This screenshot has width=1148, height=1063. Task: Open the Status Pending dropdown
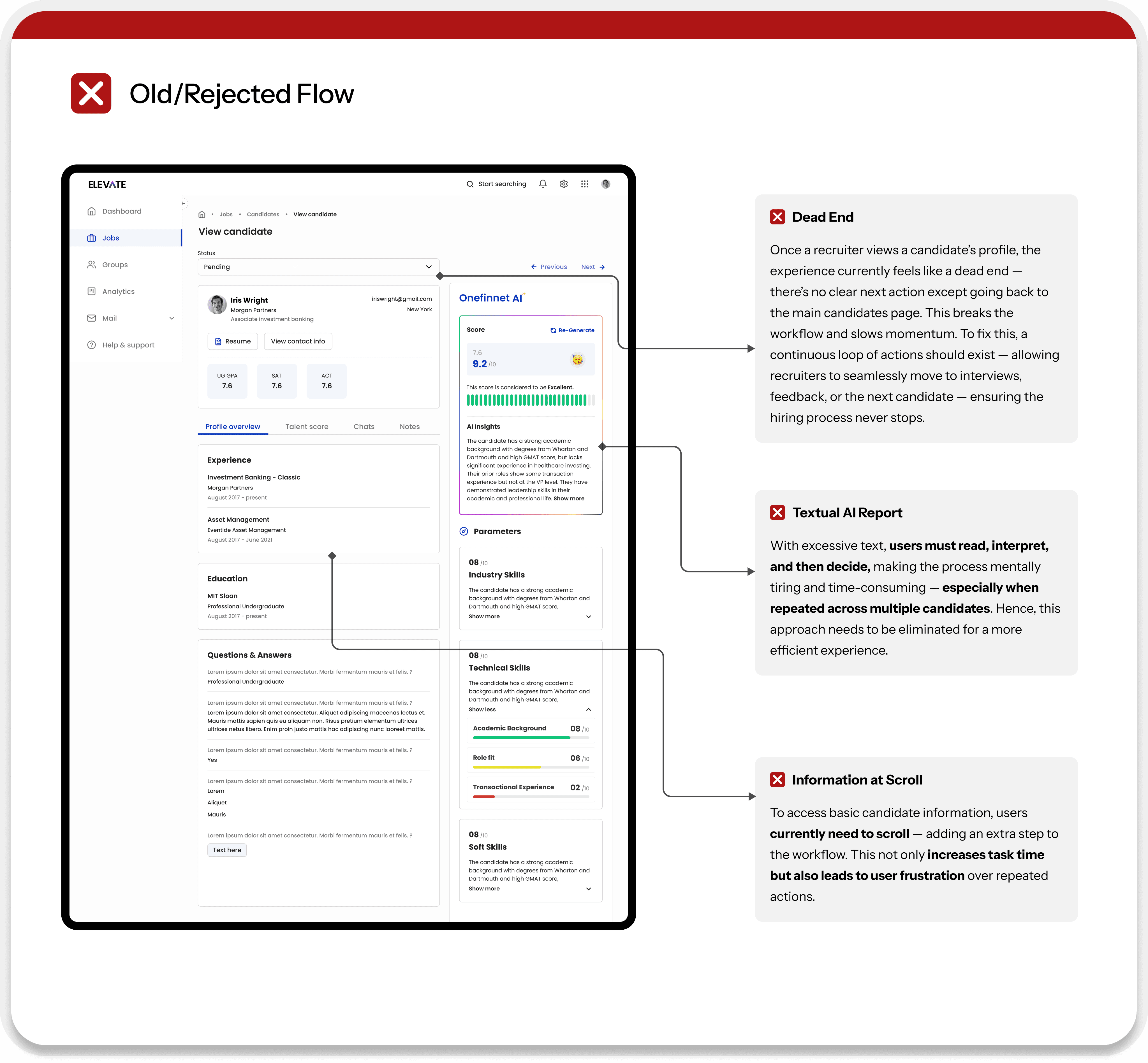[x=318, y=267]
